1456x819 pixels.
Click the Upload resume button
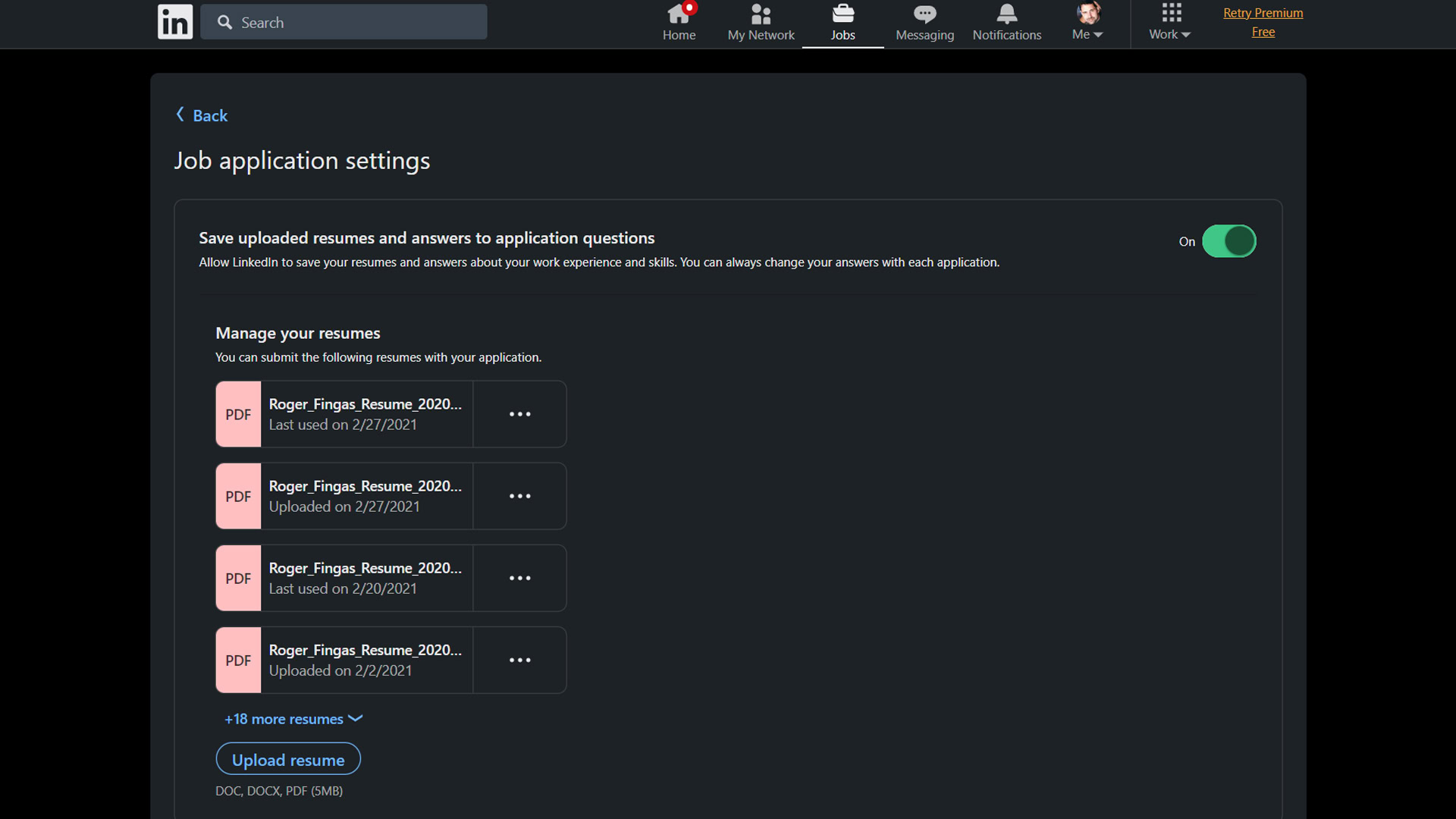(x=288, y=759)
